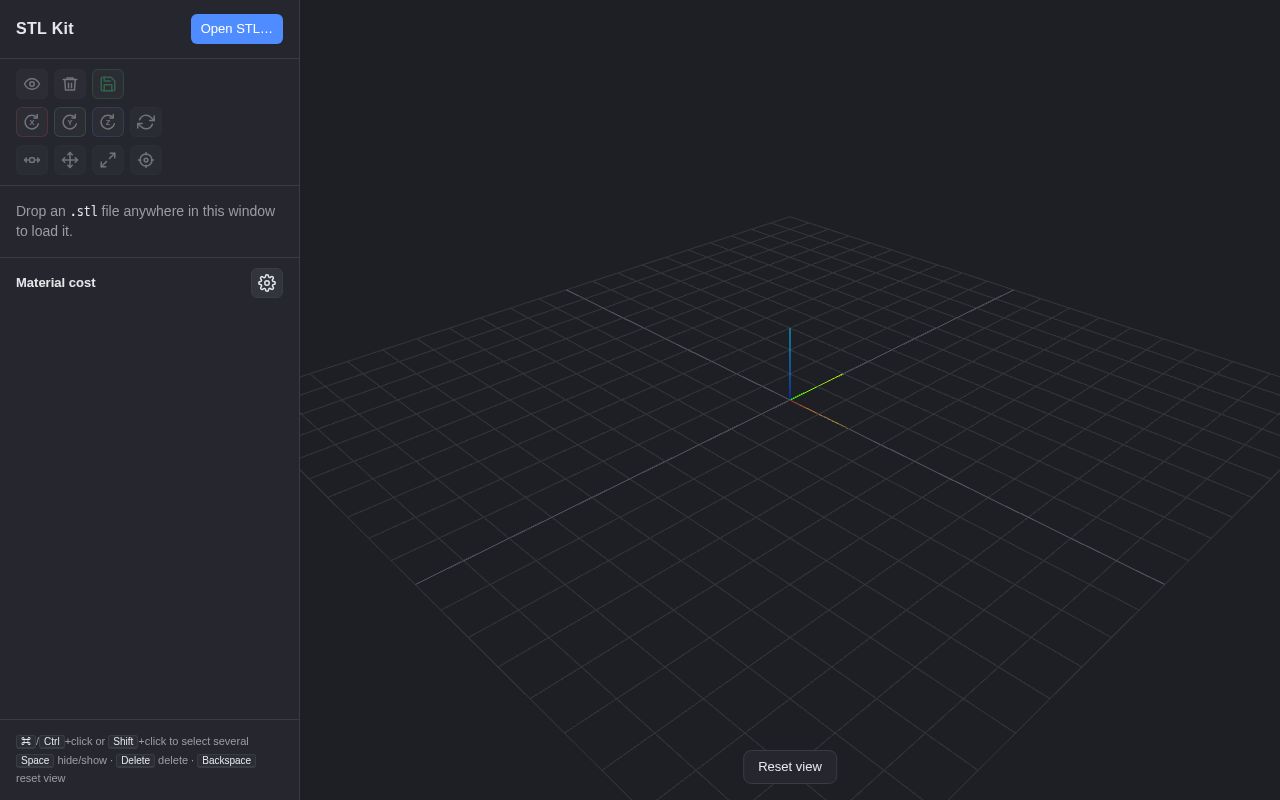This screenshot has width=1280, height=800.
Task: Click the Shift key hint label
Action: click(123, 742)
